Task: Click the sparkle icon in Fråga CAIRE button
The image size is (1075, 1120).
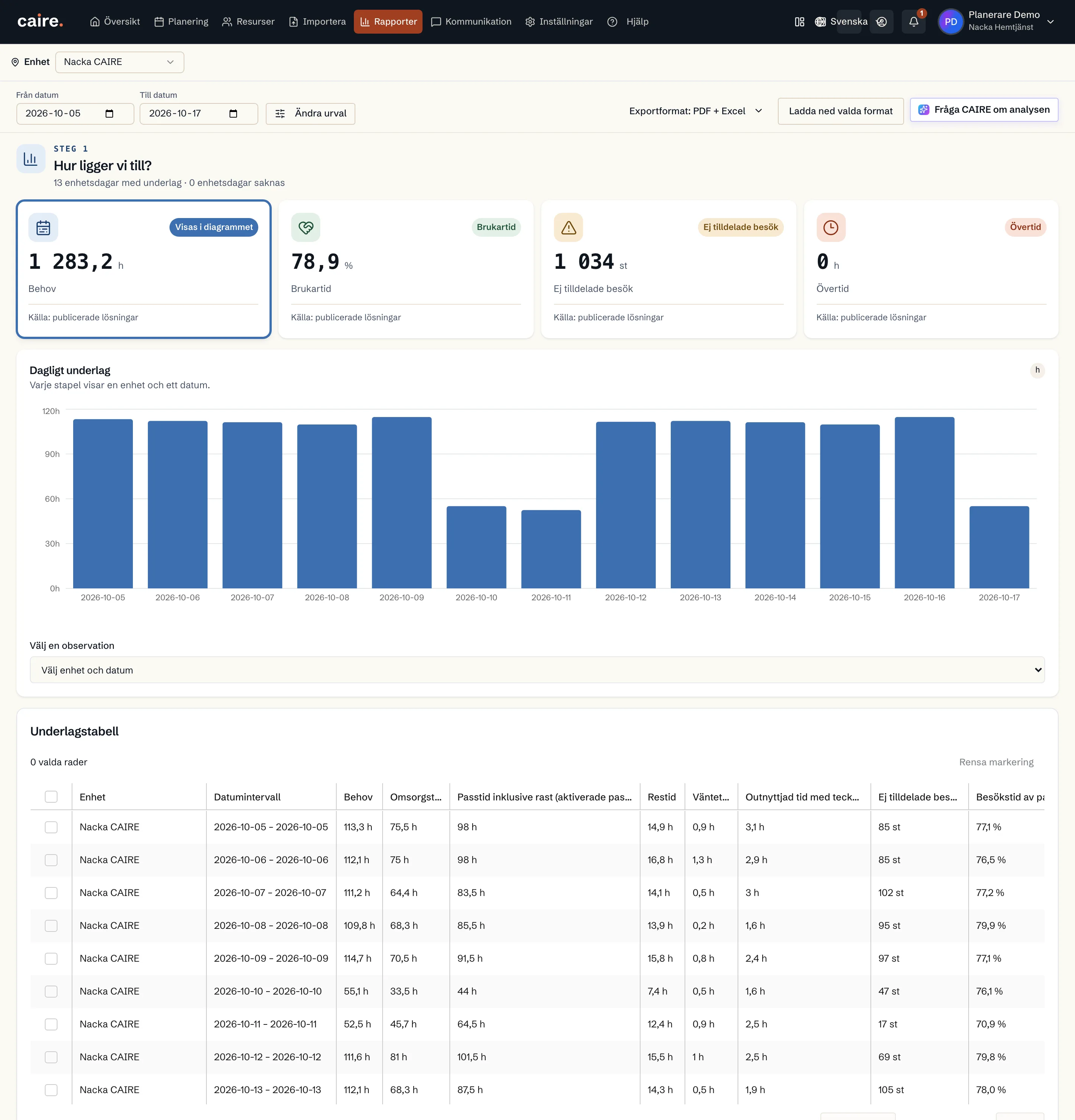Action: pyautogui.click(x=923, y=110)
